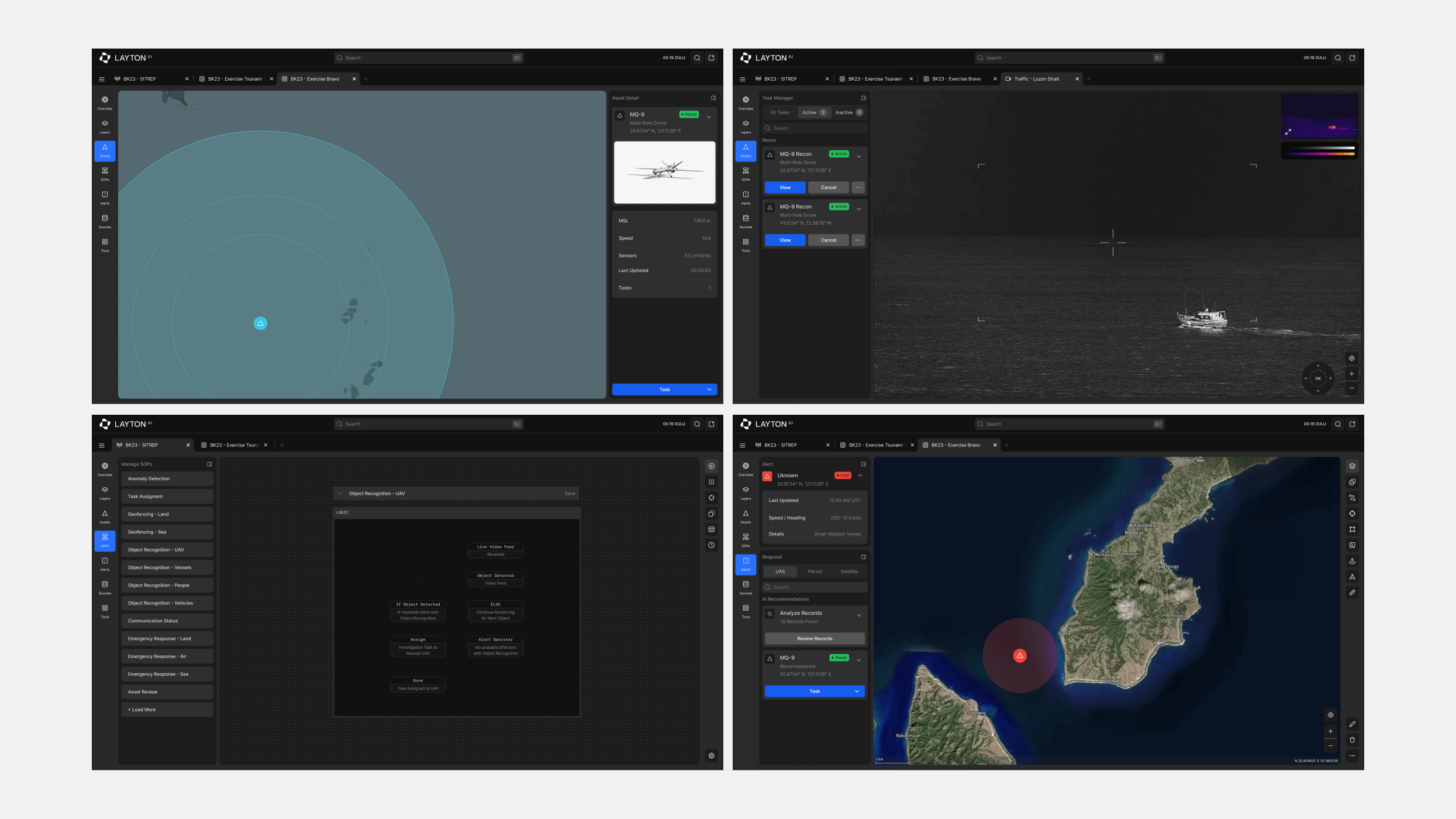Collapse the Task Manager panel with its header icon
Image resolution: width=1456 pixels, height=819 pixels.
pyautogui.click(x=863, y=98)
